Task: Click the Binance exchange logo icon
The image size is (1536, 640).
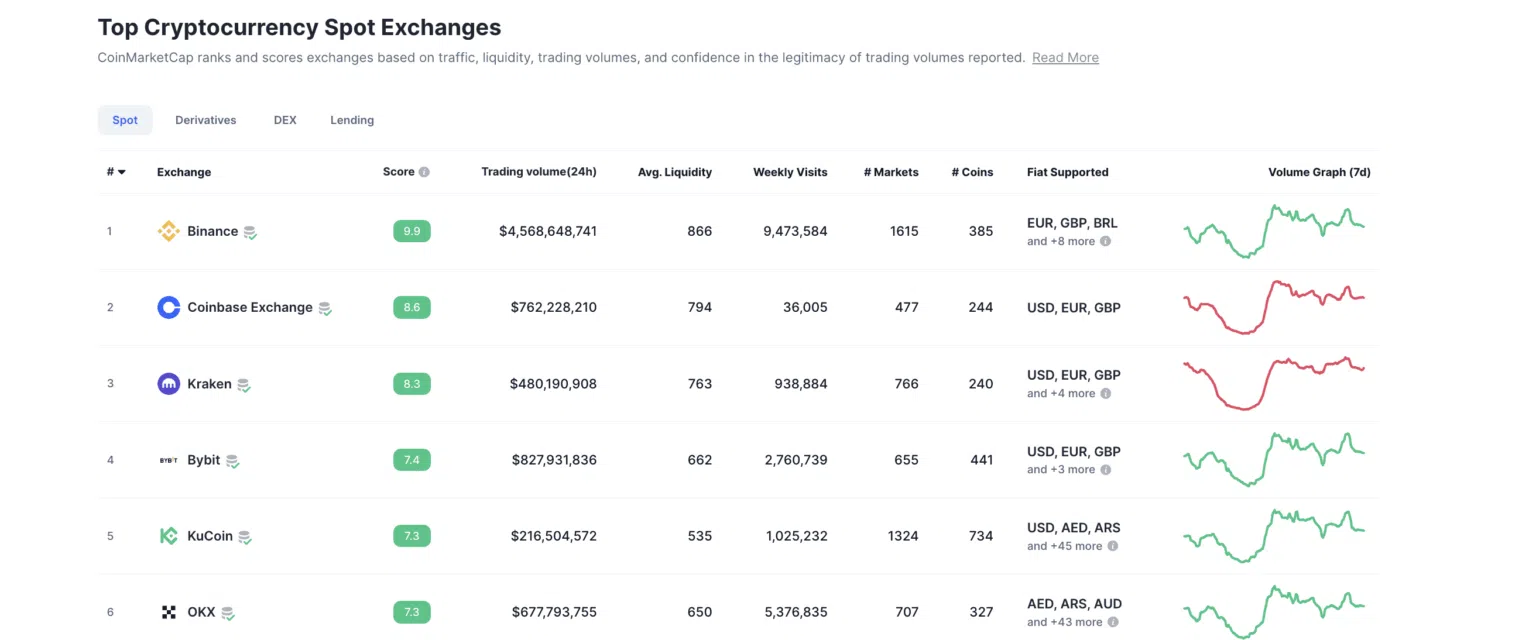Action: click(x=169, y=231)
